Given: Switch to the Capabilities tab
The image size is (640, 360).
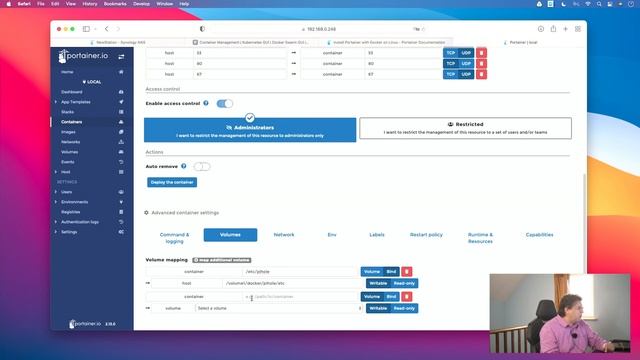Looking at the screenshot, I should pyautogui.click(x=540, y=235).
